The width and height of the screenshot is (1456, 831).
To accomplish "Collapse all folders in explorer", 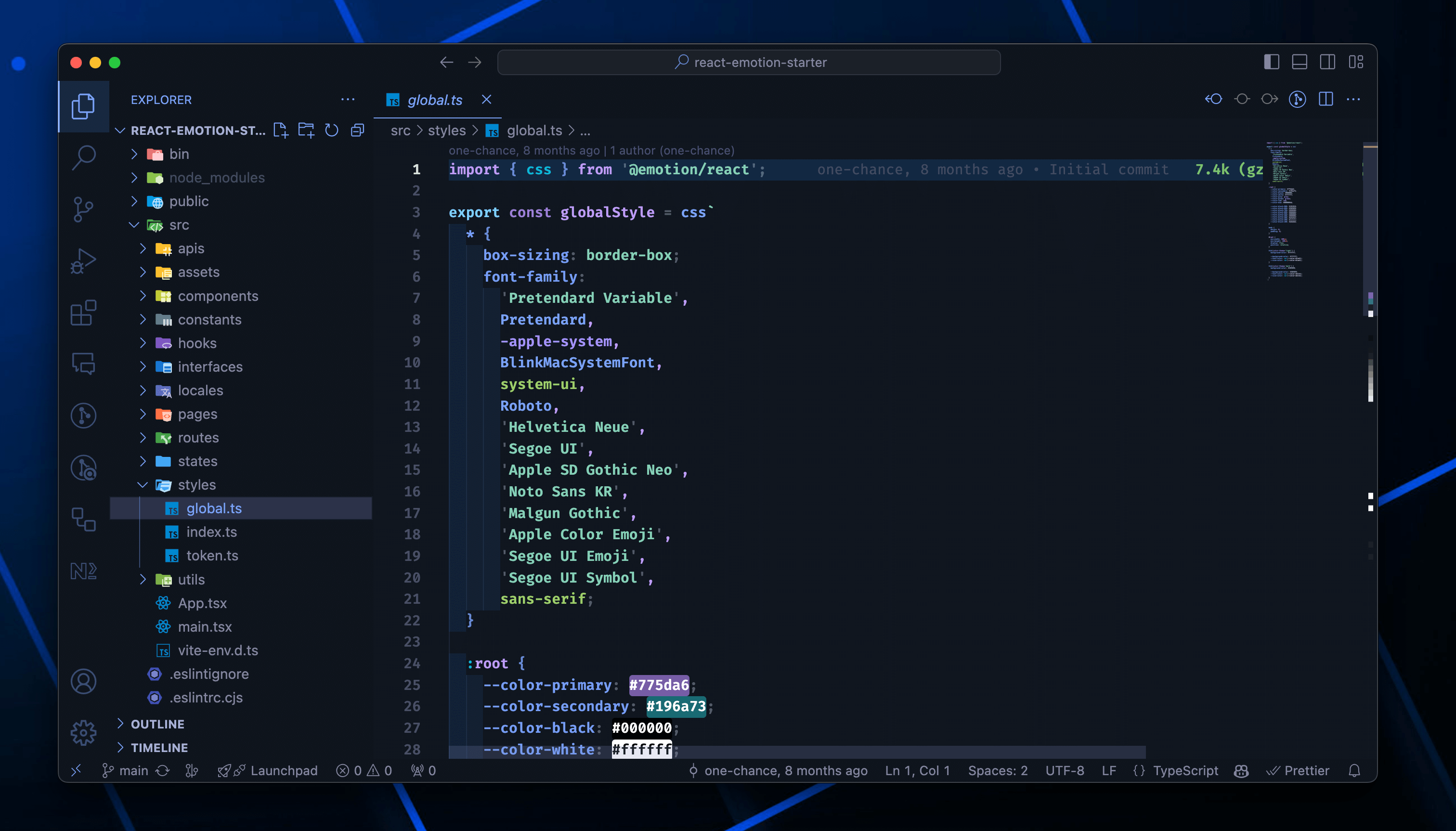I will click(358, 130).
